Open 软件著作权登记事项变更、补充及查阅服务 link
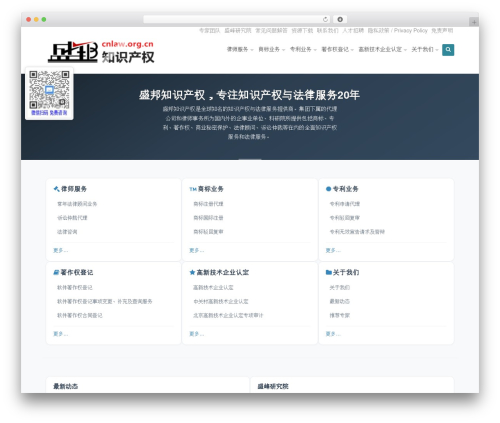 coord(105,302)
